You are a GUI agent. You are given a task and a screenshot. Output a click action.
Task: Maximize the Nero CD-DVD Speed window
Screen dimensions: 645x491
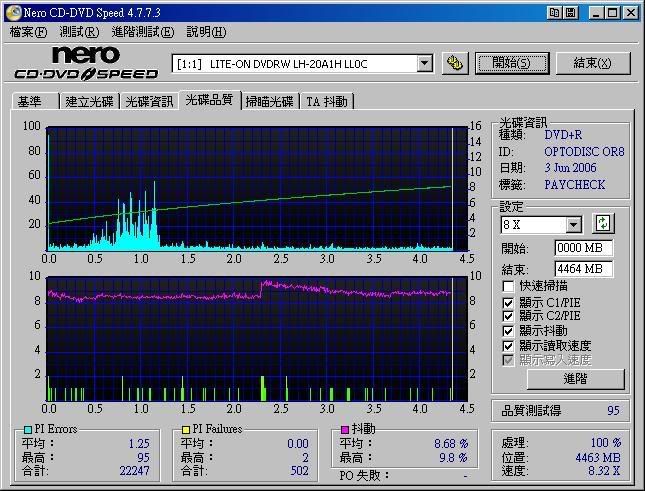613,13
